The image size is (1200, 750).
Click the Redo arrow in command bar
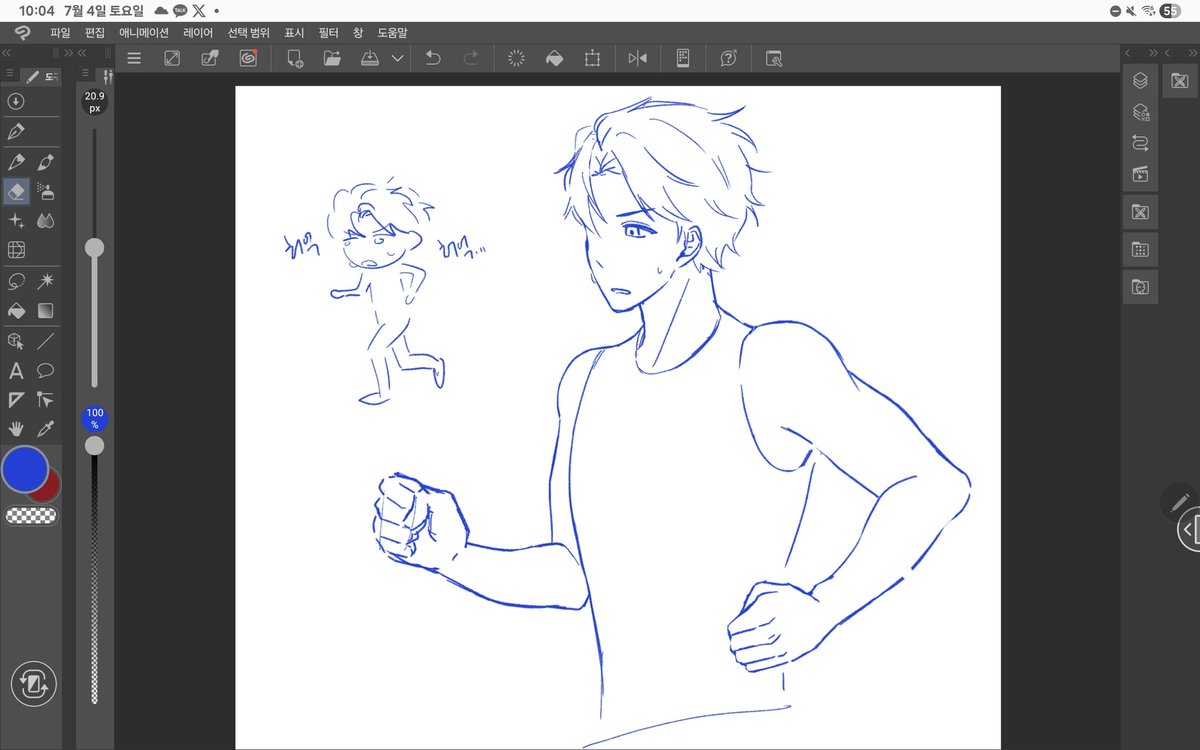pos(470,58)
